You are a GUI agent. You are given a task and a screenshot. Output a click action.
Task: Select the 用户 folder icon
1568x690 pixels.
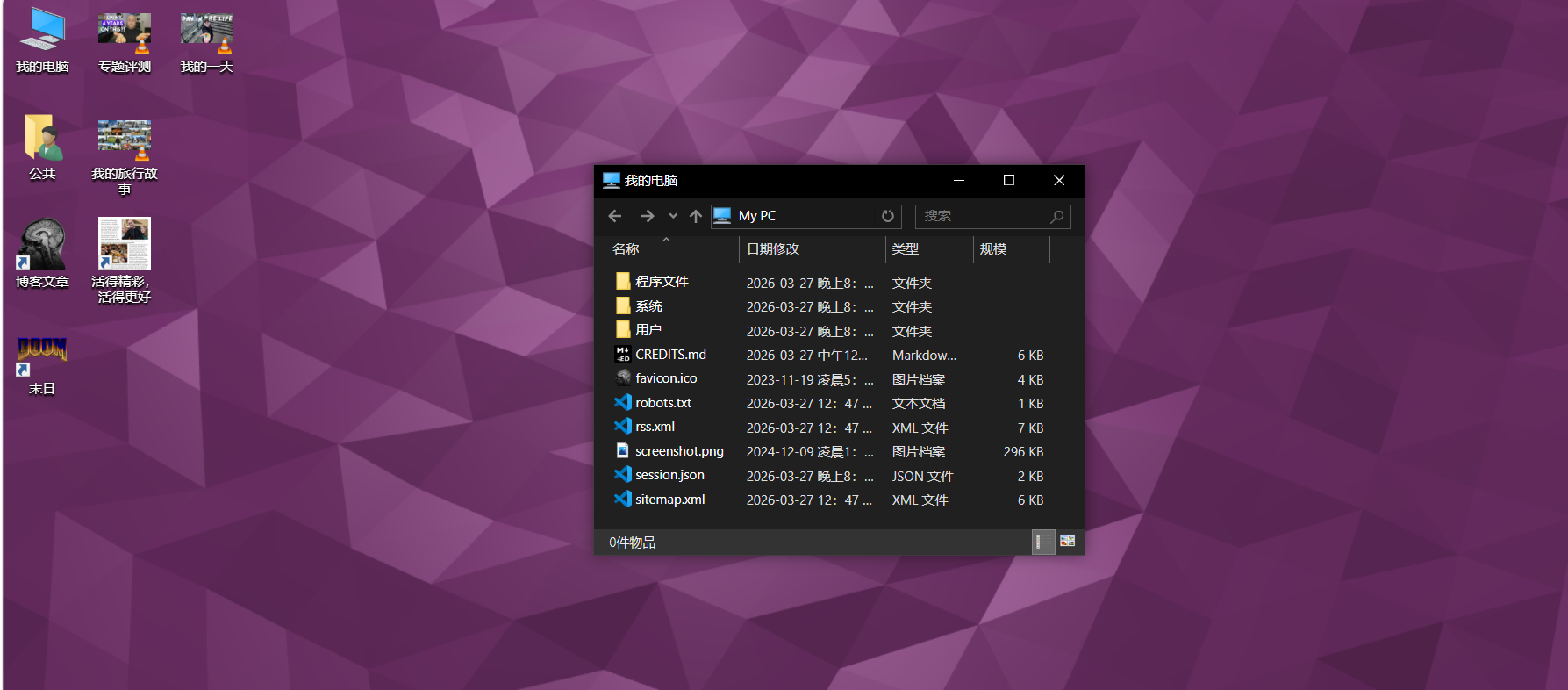pyautogui.click(x=623, y=329)
